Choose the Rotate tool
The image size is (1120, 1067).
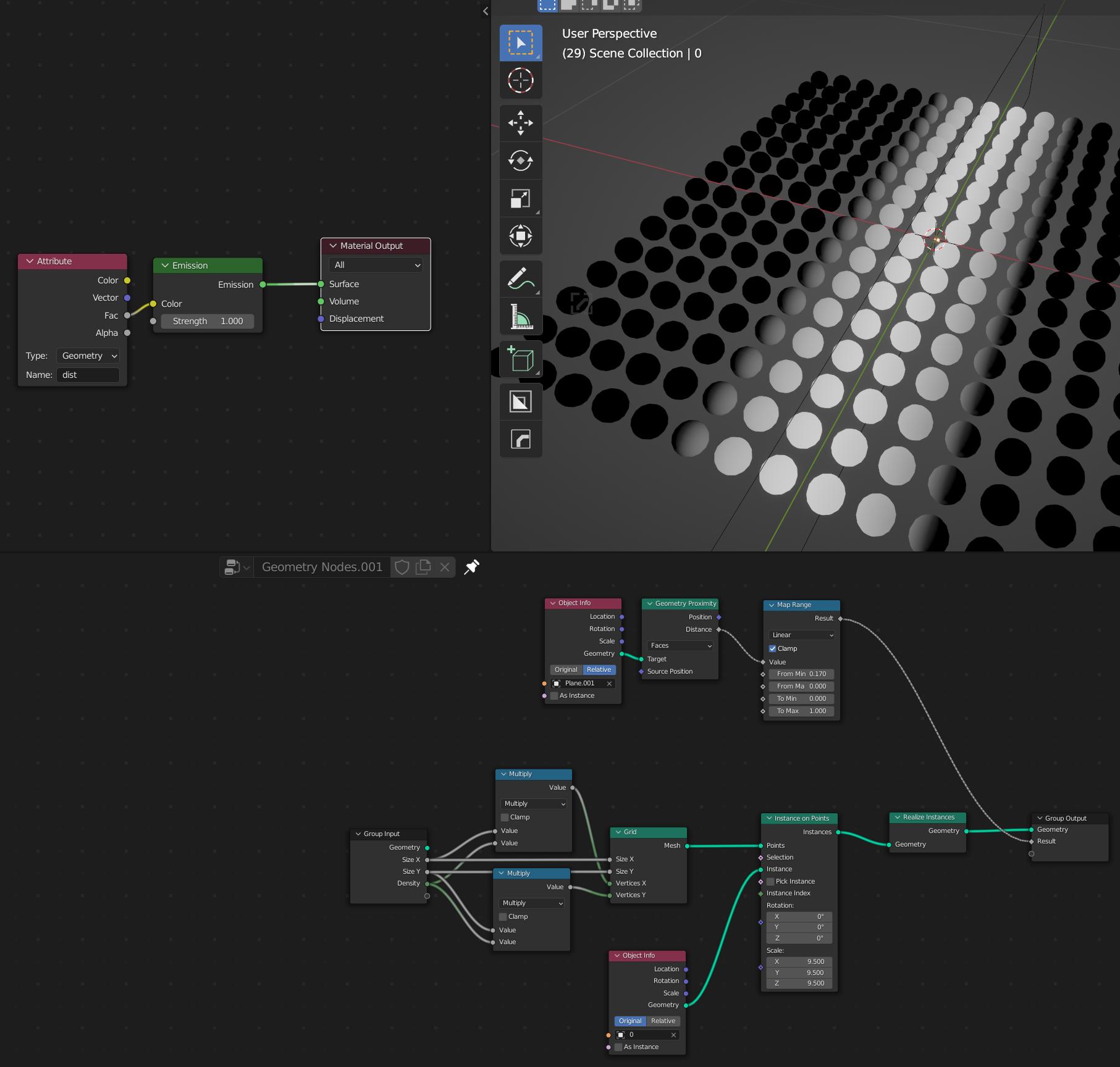point(521,161)
